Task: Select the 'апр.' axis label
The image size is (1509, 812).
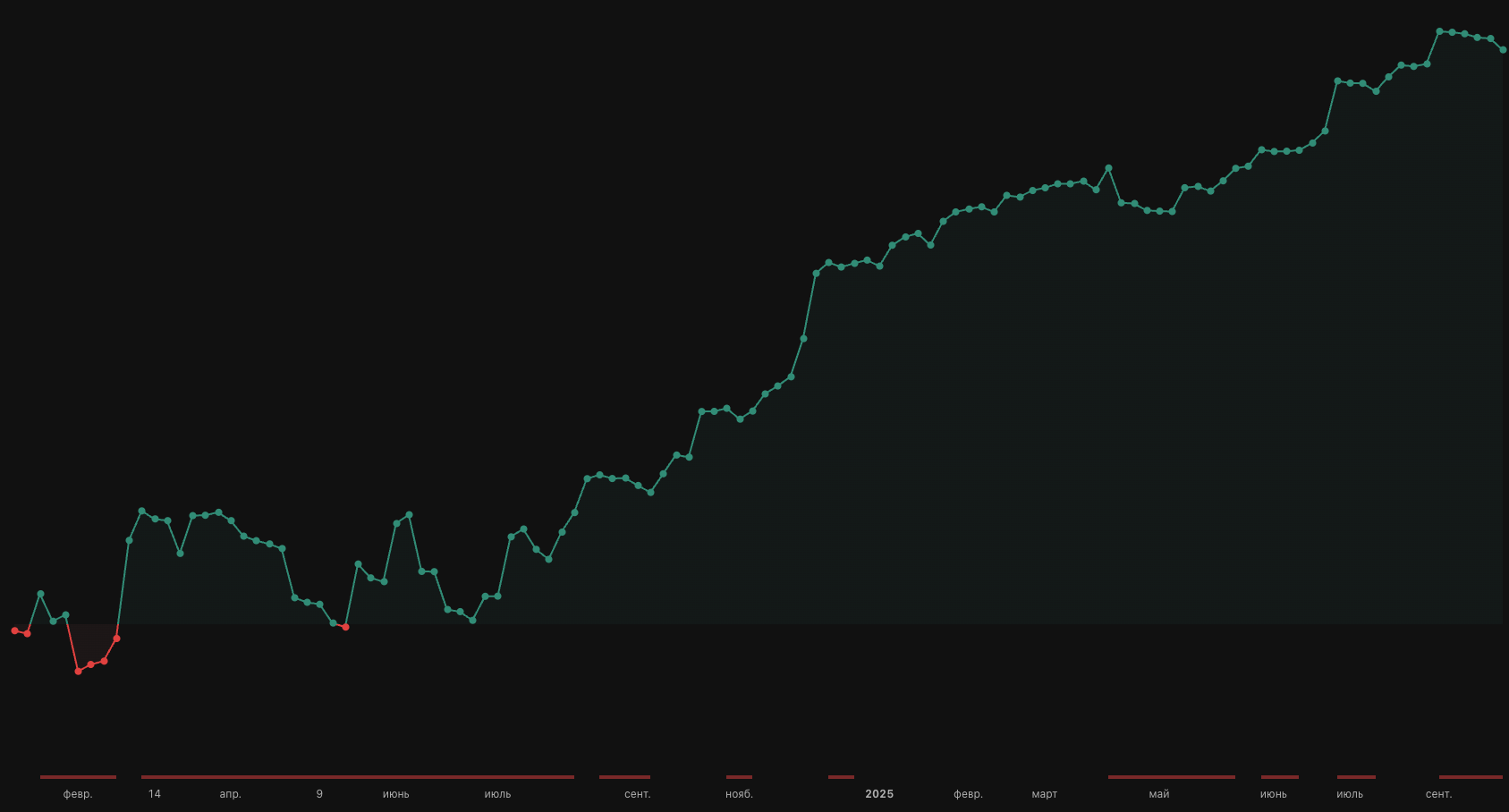Action: 230,794
